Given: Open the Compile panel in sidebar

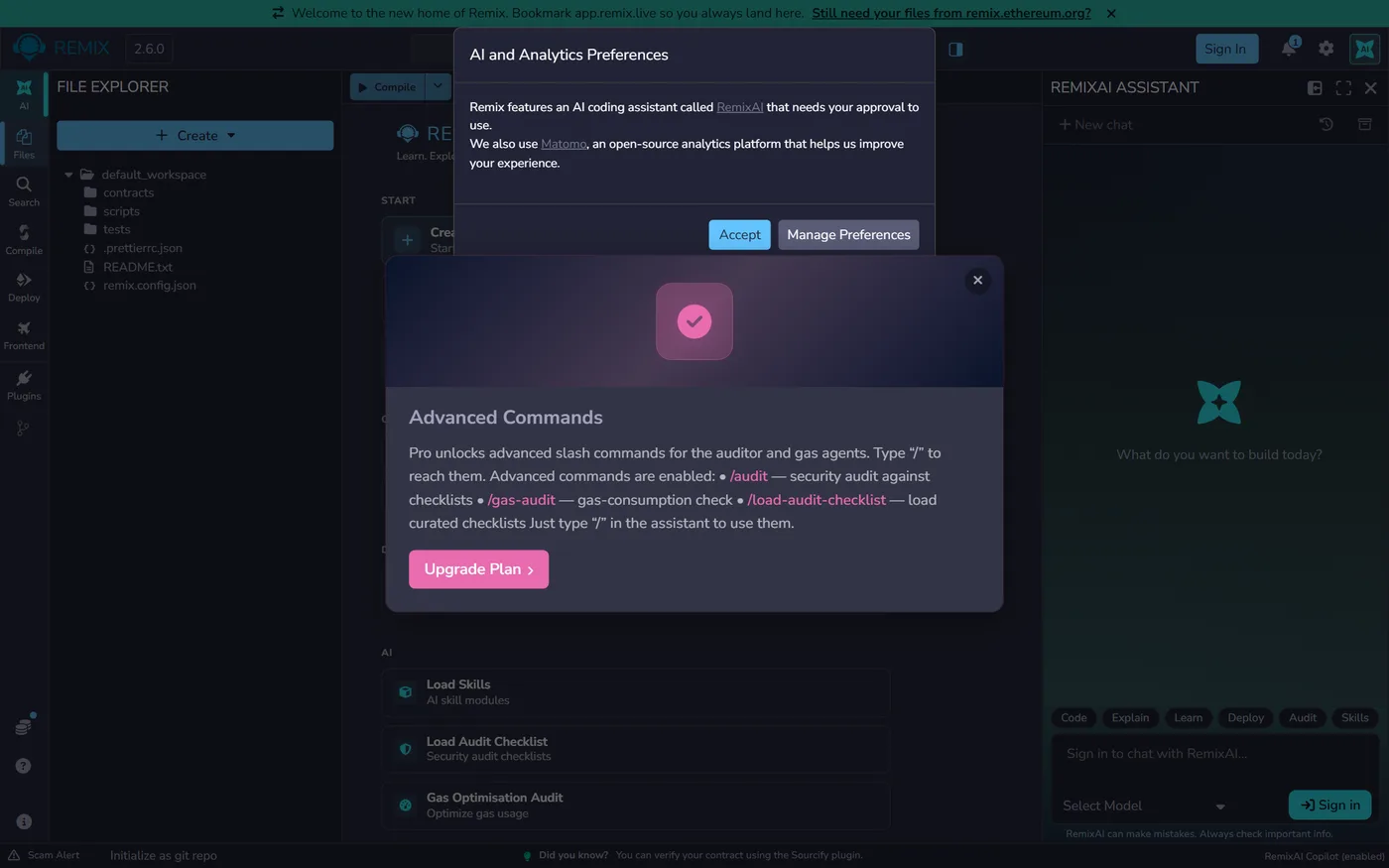Looking at the screenshot, I should coord(24,238).
